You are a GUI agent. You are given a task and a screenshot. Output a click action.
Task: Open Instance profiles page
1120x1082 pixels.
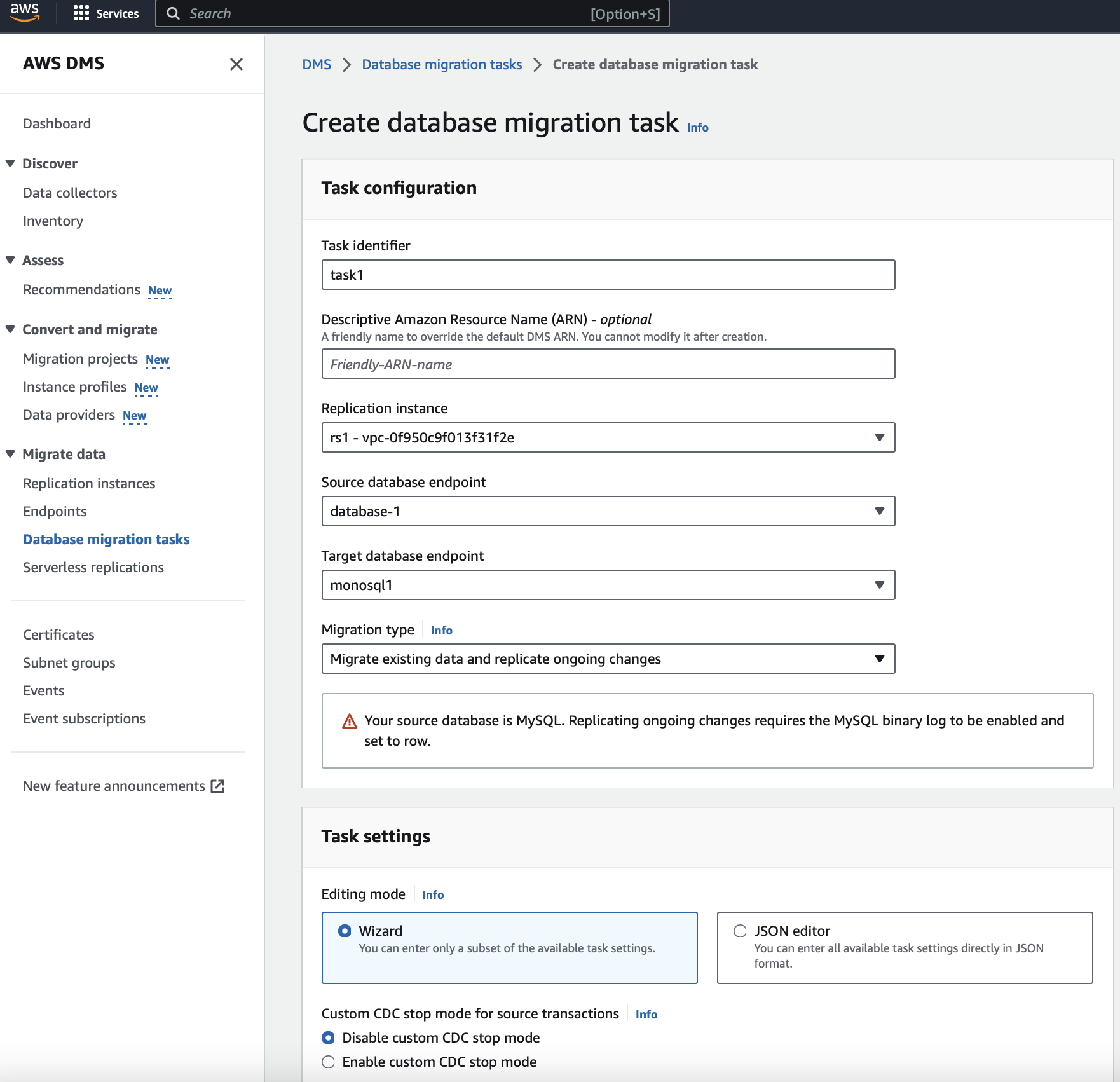tap(74, 387)
